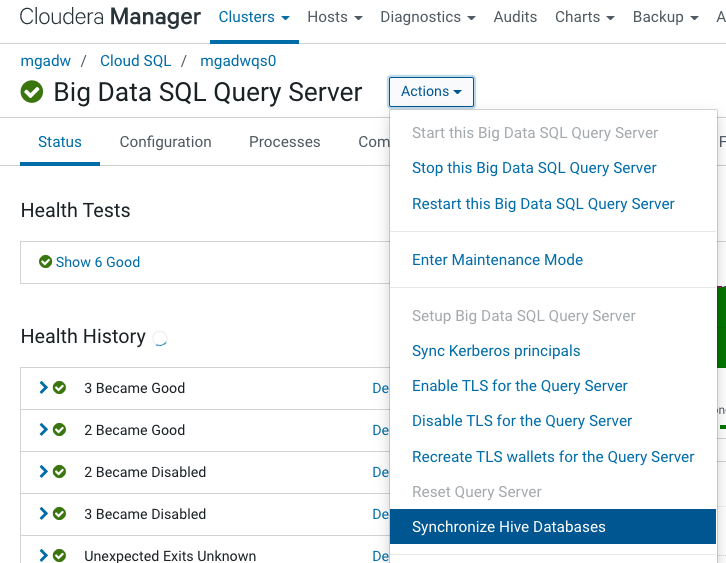Open the Audits page
726x563 pixels.
515,17
